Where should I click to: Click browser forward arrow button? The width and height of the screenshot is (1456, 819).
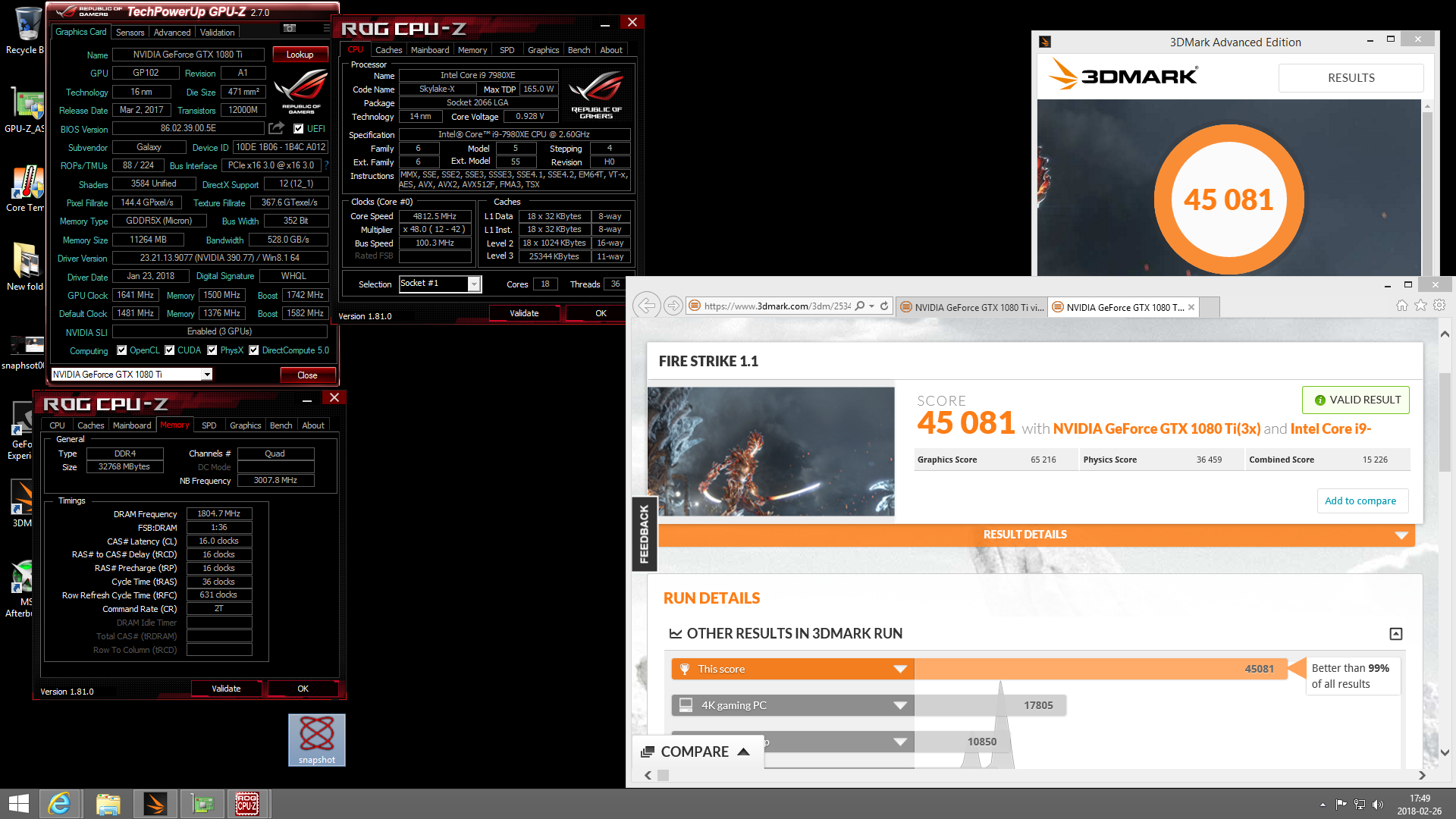coord(673,306)
